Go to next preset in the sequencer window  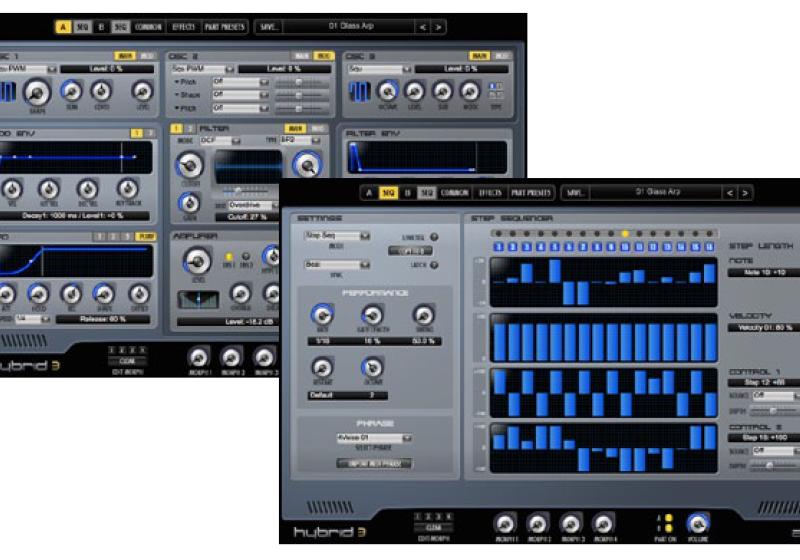[745, 193]
